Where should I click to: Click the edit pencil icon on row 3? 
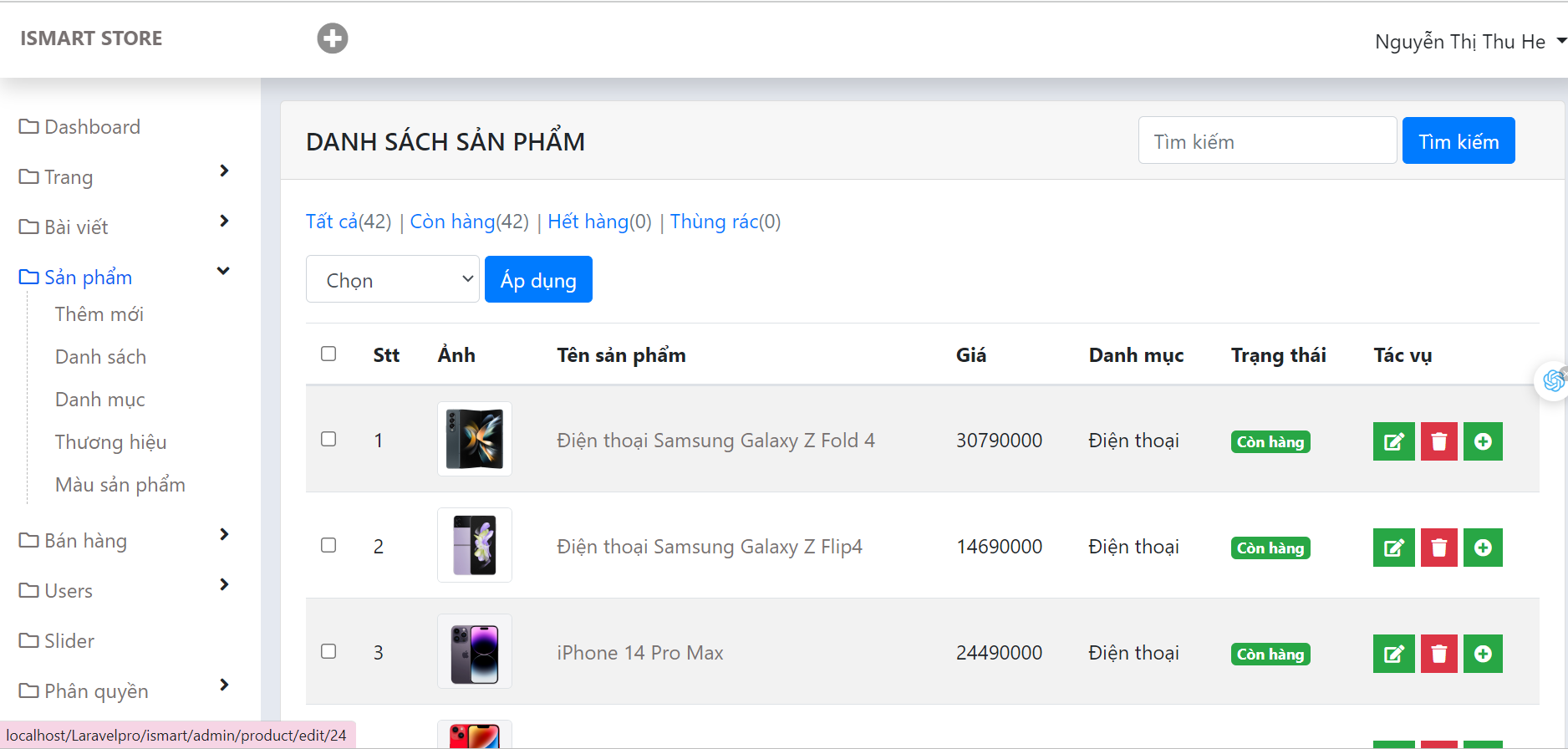click(x=1393, y=654)
